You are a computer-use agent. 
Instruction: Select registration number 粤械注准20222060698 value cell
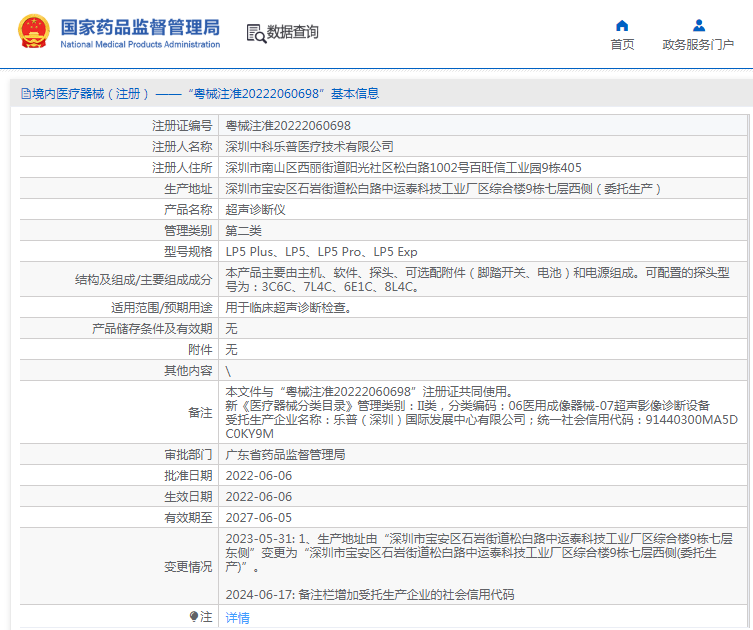tap(288, 126)
